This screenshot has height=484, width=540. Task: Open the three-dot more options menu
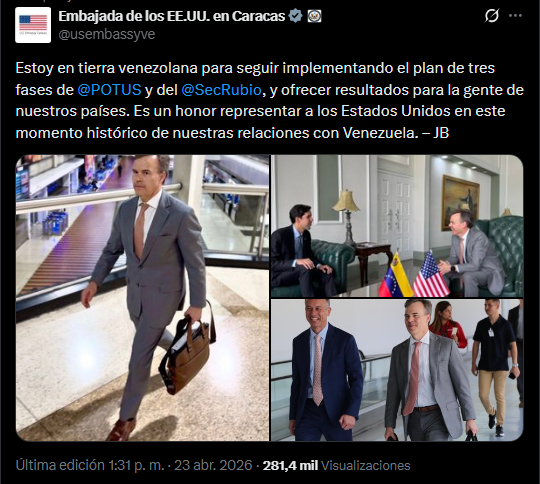pyautogui.click(x=515, y=16)
